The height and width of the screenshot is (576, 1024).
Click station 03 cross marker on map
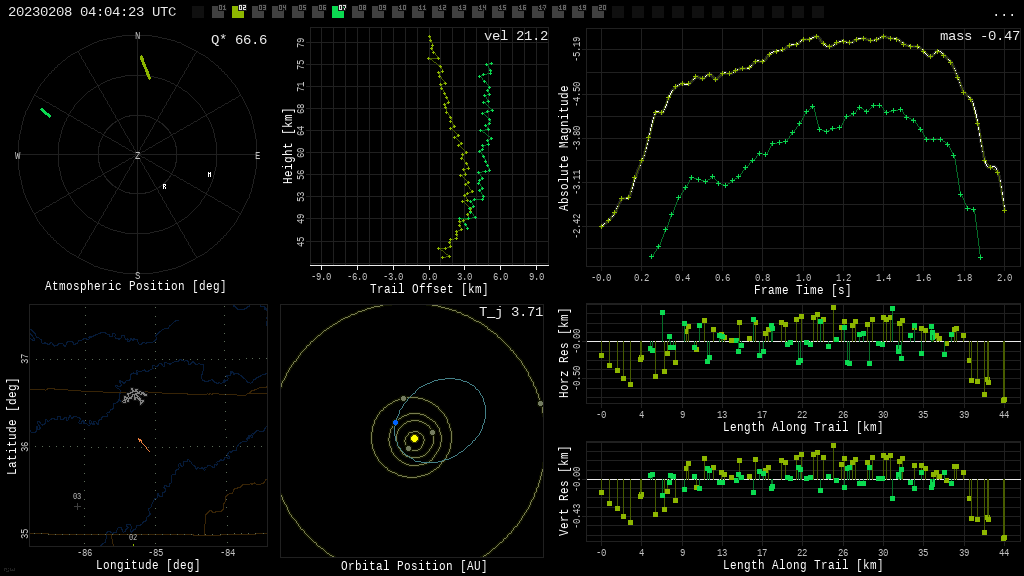click(77, 506)
